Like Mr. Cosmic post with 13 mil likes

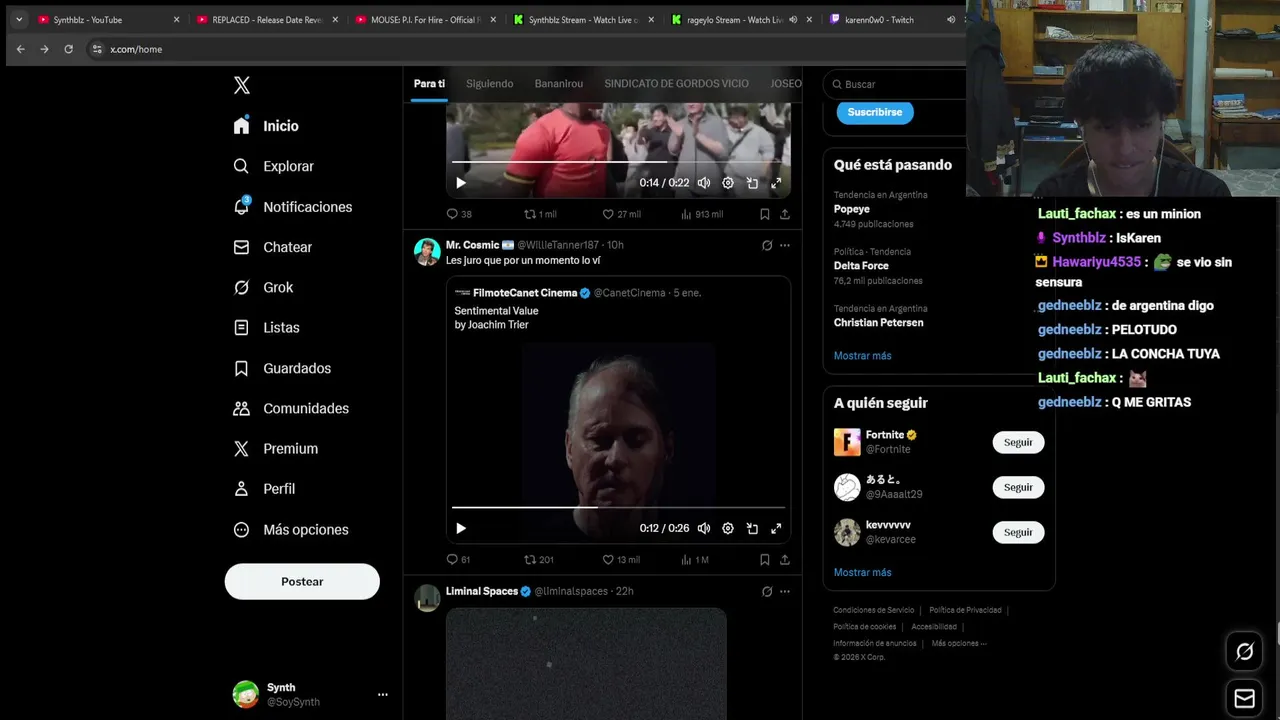click(x=621, y=560)
